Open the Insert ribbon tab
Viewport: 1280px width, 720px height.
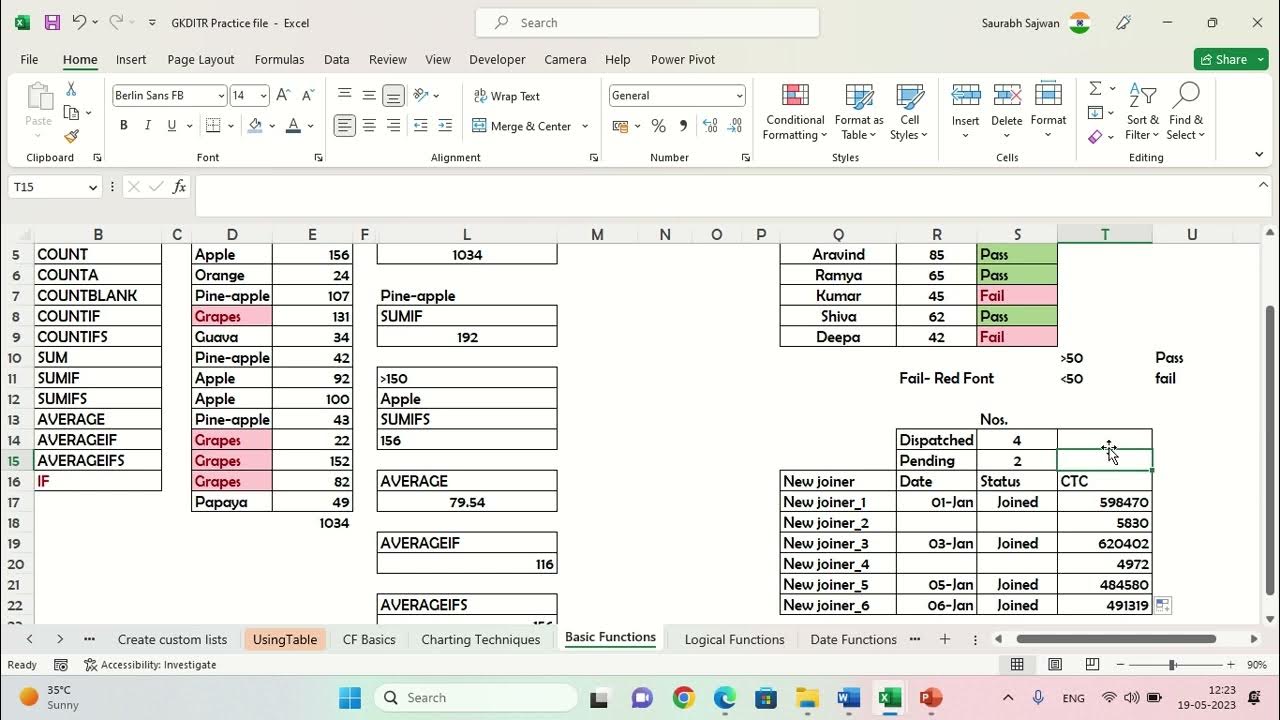pos(131,59)
